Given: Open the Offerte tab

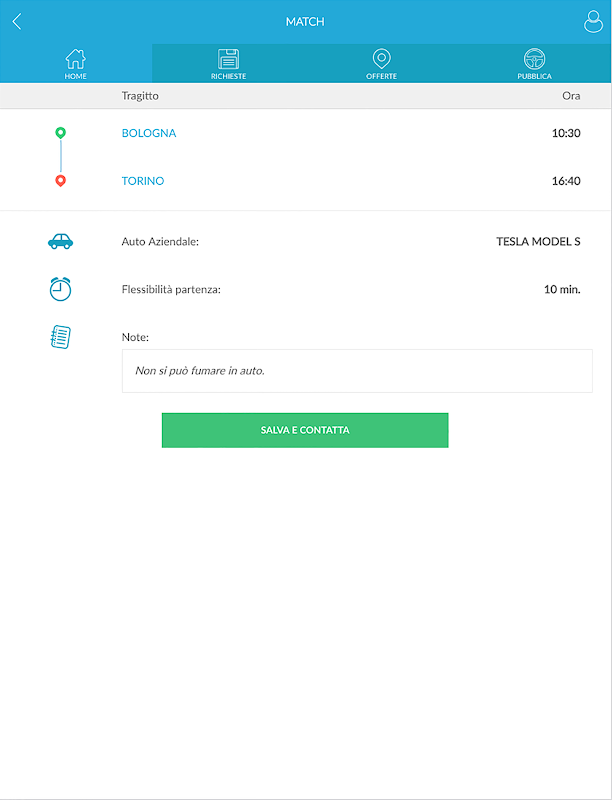Looking at the screenshot, I should coord(381,64).
